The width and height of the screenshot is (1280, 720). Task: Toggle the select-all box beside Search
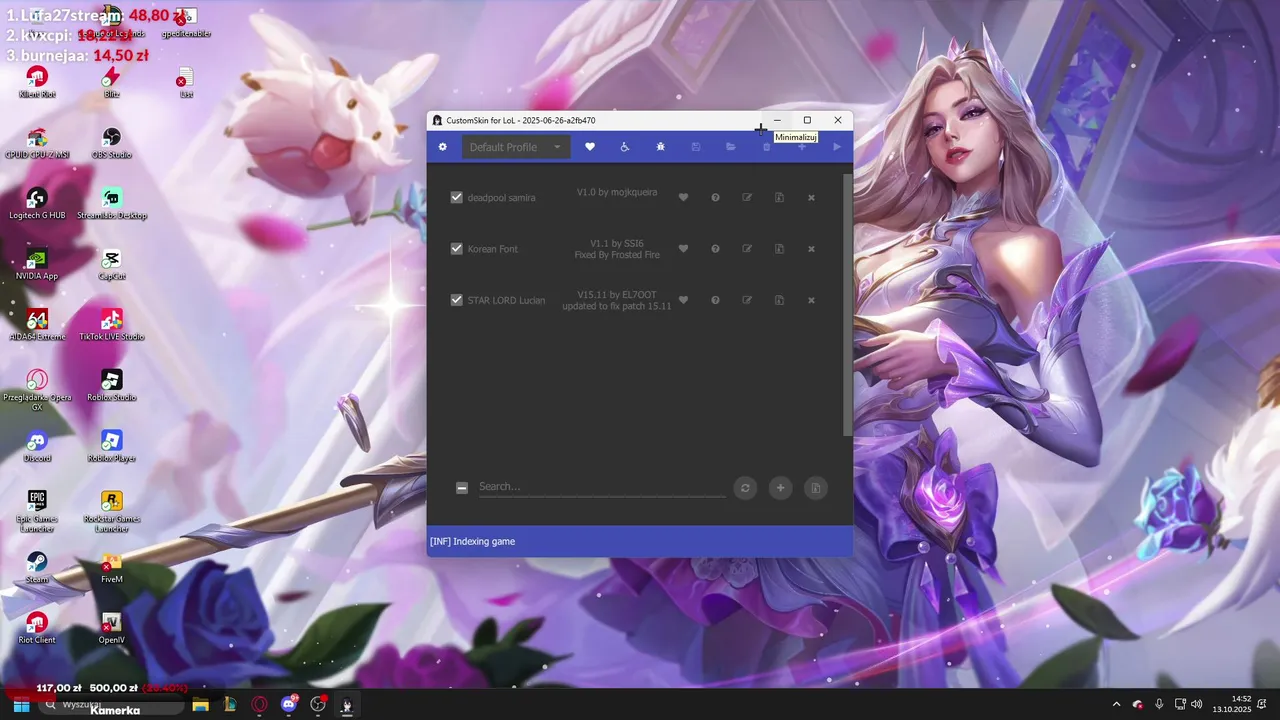(462, 488)
